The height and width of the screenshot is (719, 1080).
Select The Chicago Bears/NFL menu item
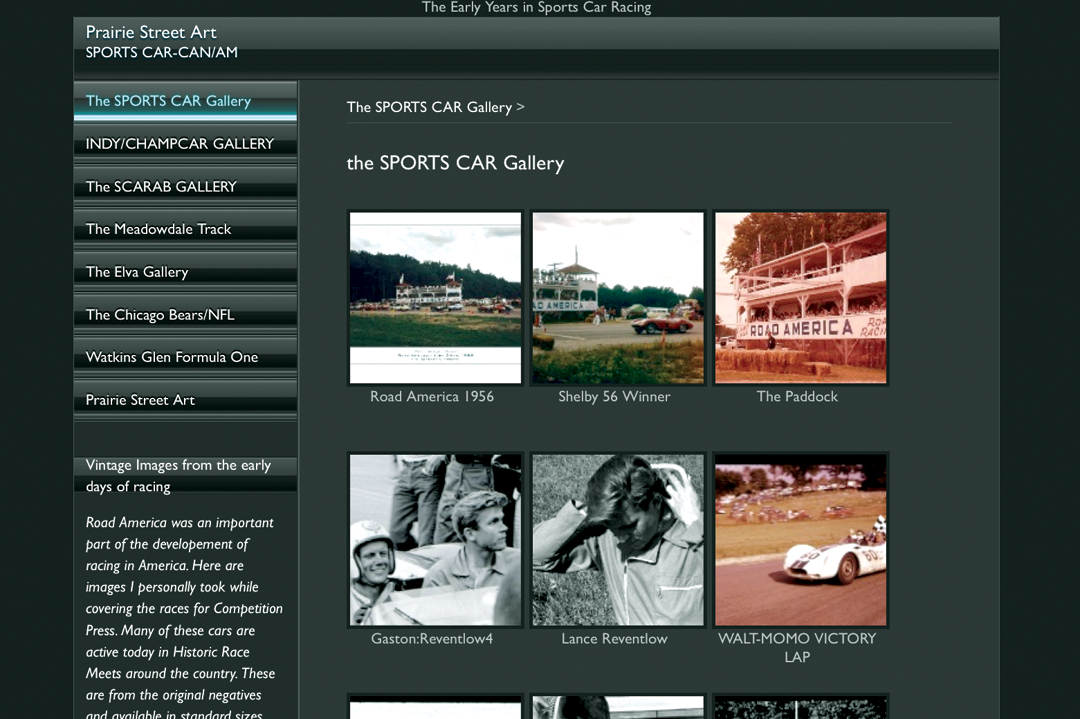(160, 315)
